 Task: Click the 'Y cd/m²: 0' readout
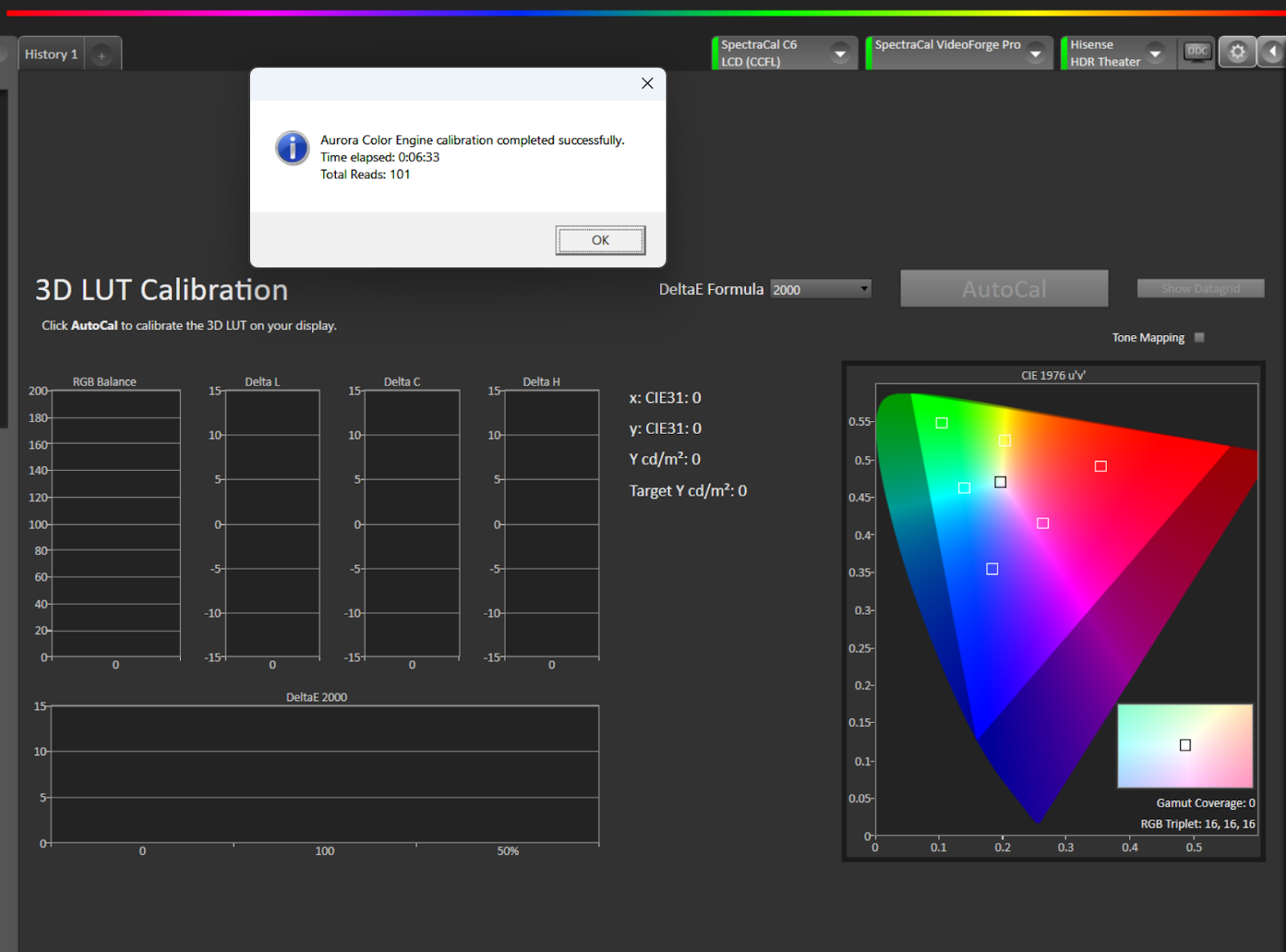(x=665, y=459)
